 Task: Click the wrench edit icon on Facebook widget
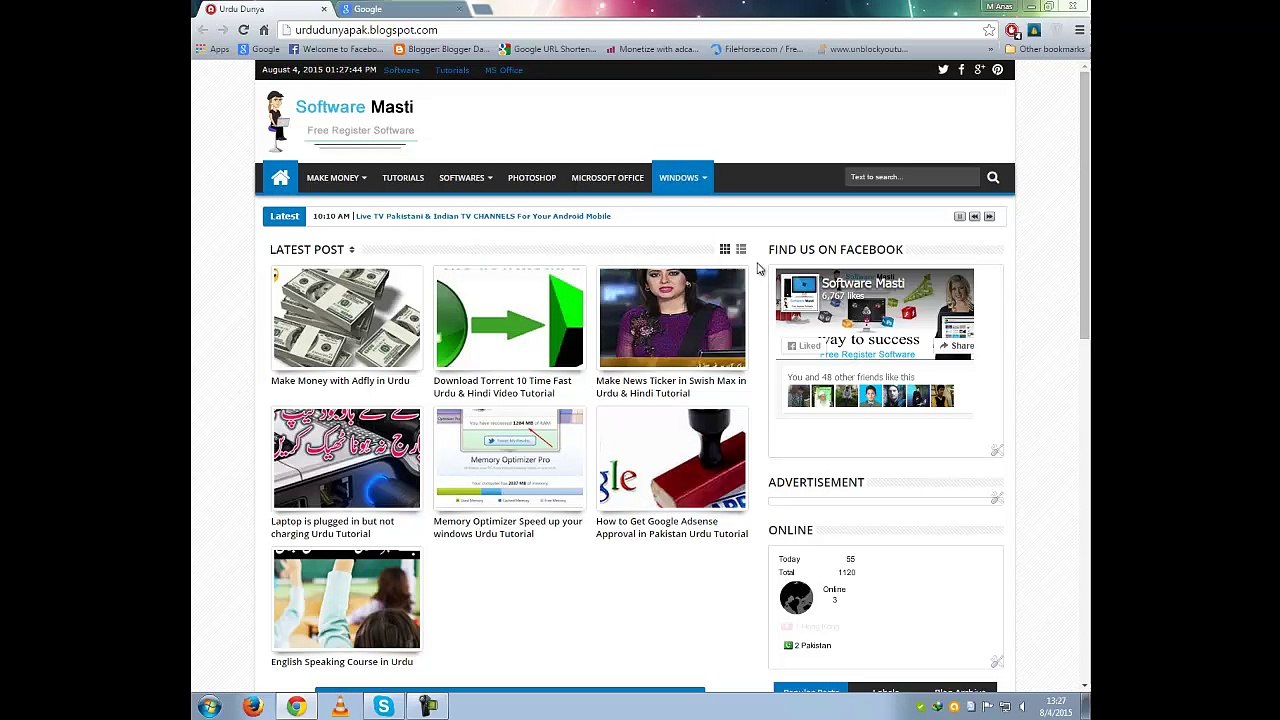click(997, 450)
